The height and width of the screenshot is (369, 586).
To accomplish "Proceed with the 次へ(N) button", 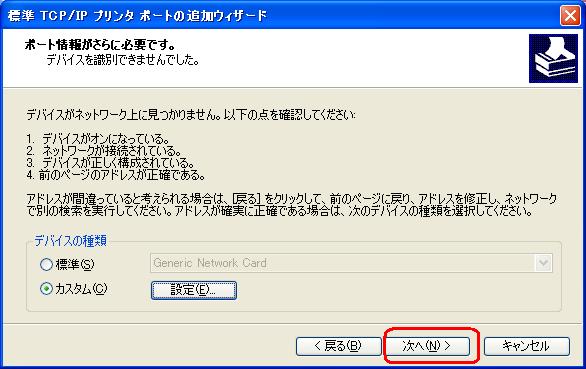I will pyautogui.click(x=427, y=346).
